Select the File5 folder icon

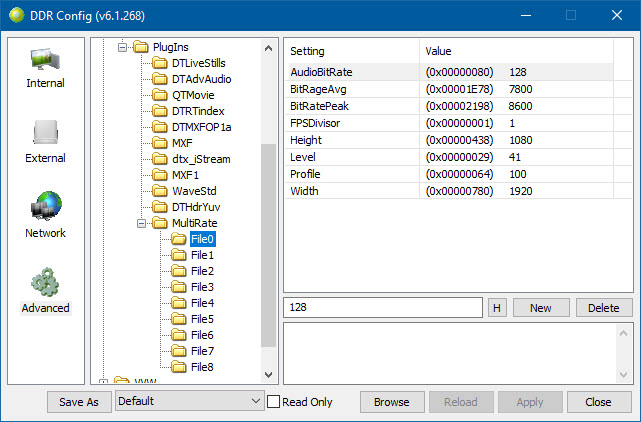179,319
